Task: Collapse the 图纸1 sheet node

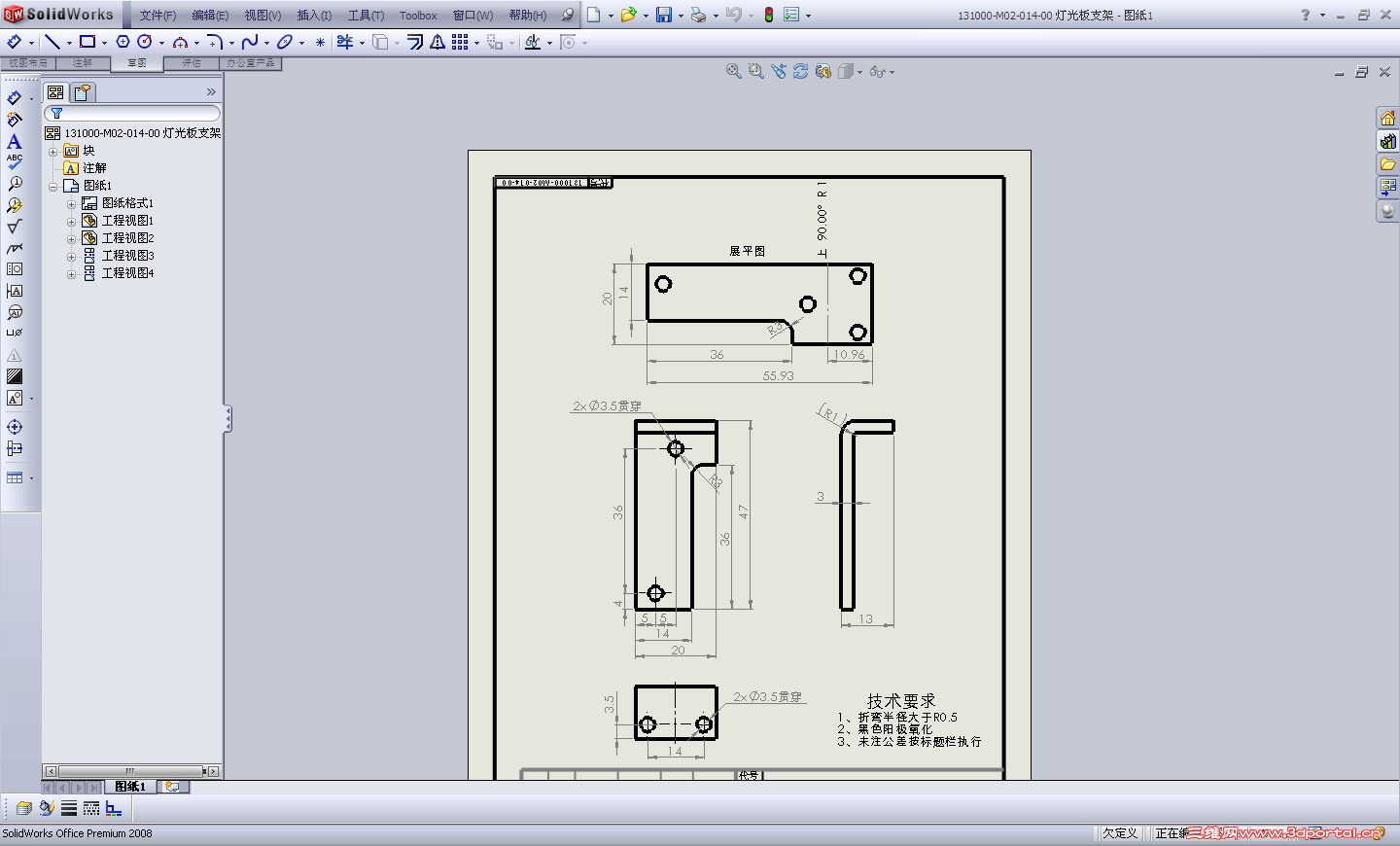Action: point(53,187)
